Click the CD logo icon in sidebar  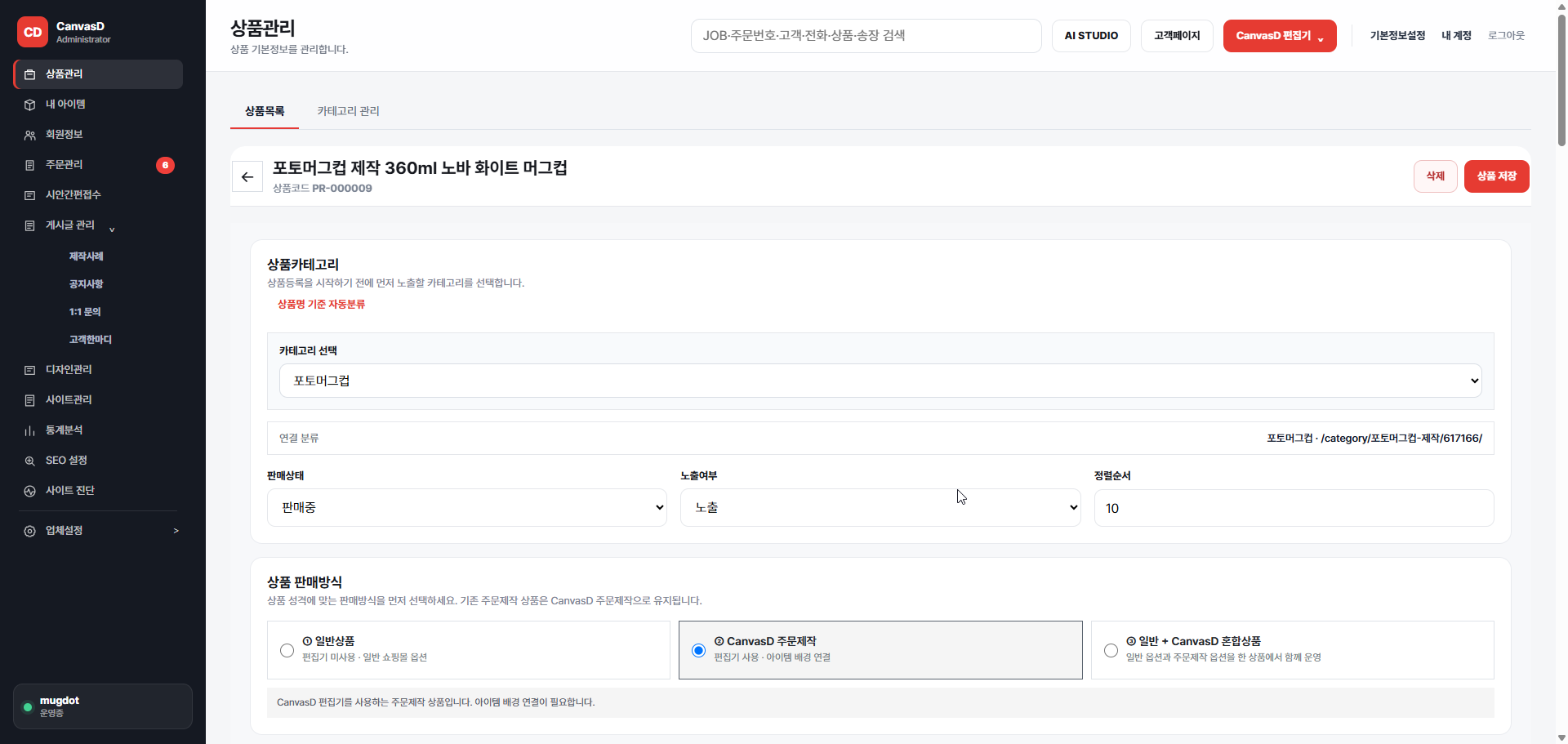click(x=33, y=33)
